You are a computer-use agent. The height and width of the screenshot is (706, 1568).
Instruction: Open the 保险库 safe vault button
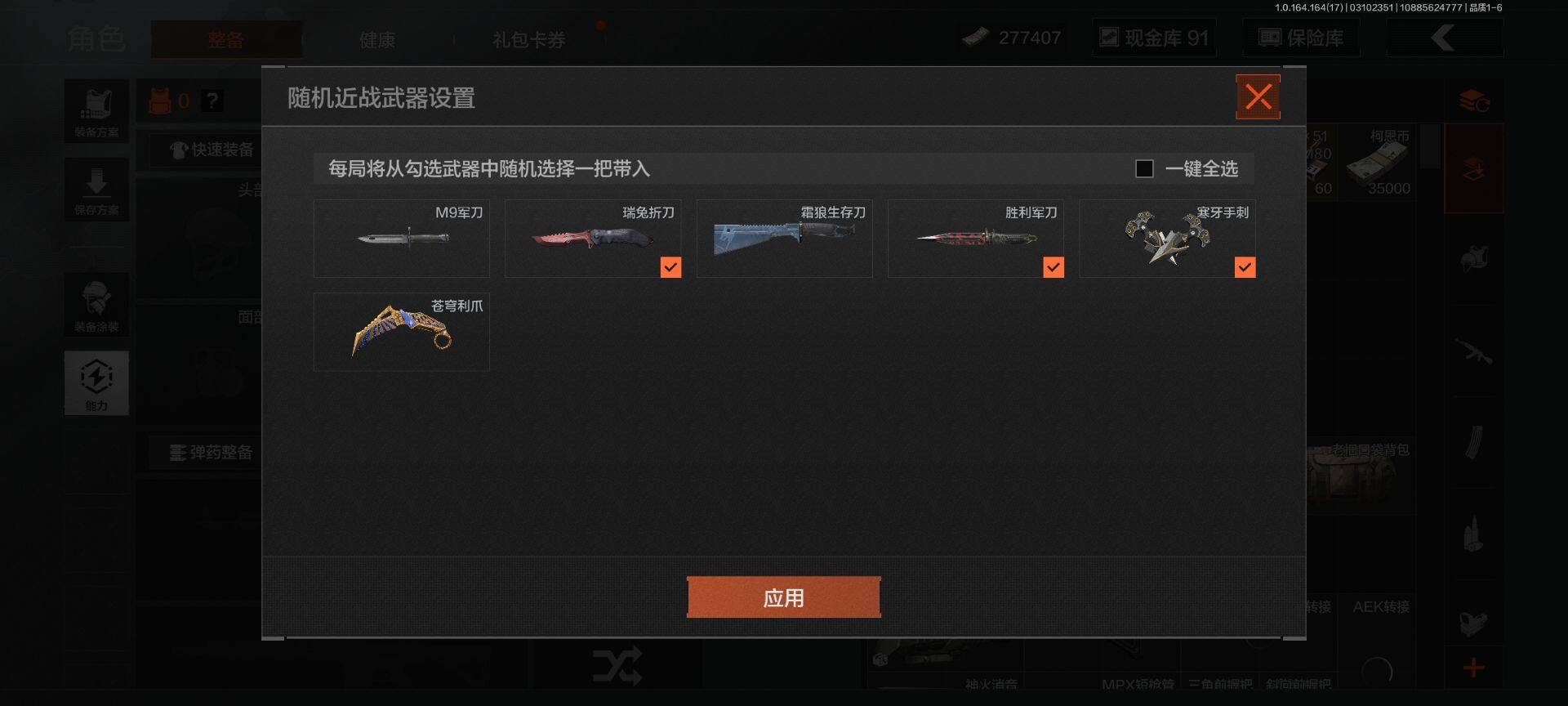(x=1301, y=38)
